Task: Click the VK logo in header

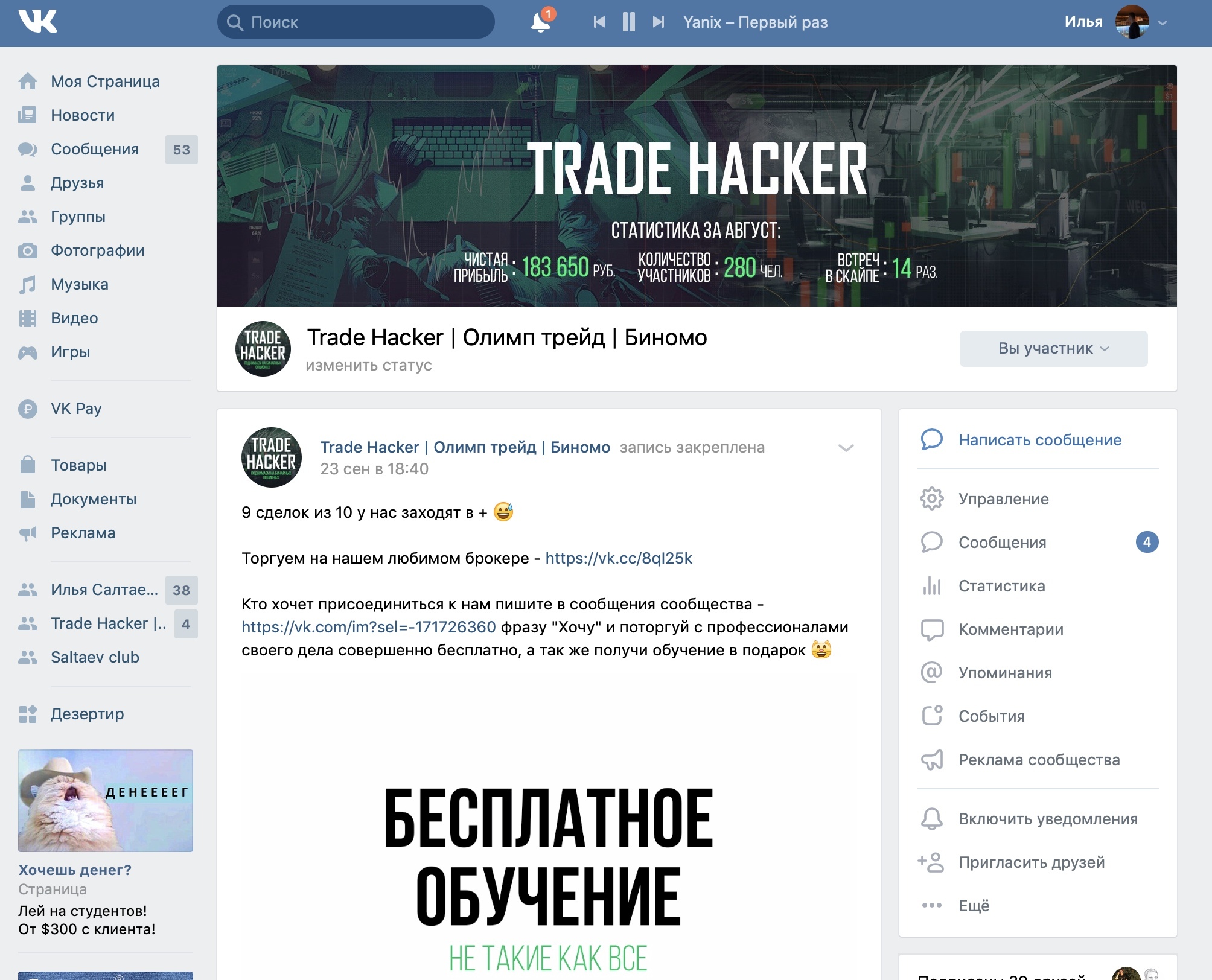Action: point(37,22)
